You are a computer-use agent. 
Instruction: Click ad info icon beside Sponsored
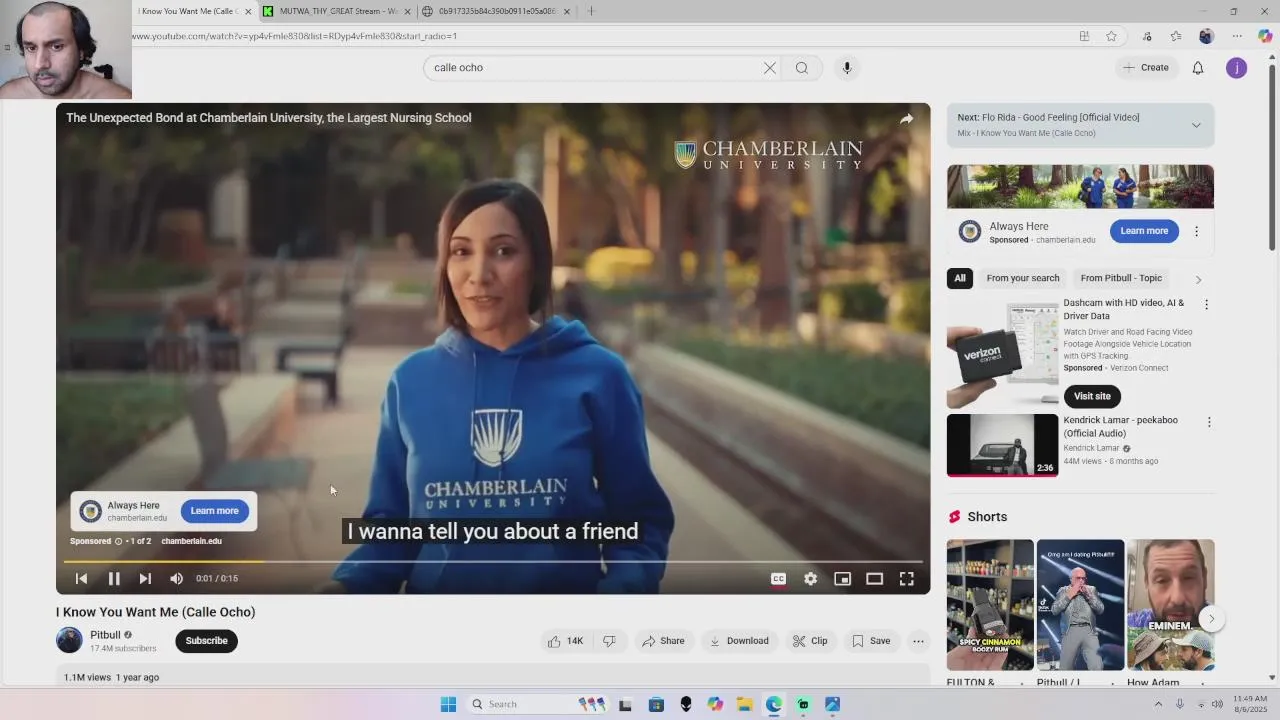[x=118, y=541]
